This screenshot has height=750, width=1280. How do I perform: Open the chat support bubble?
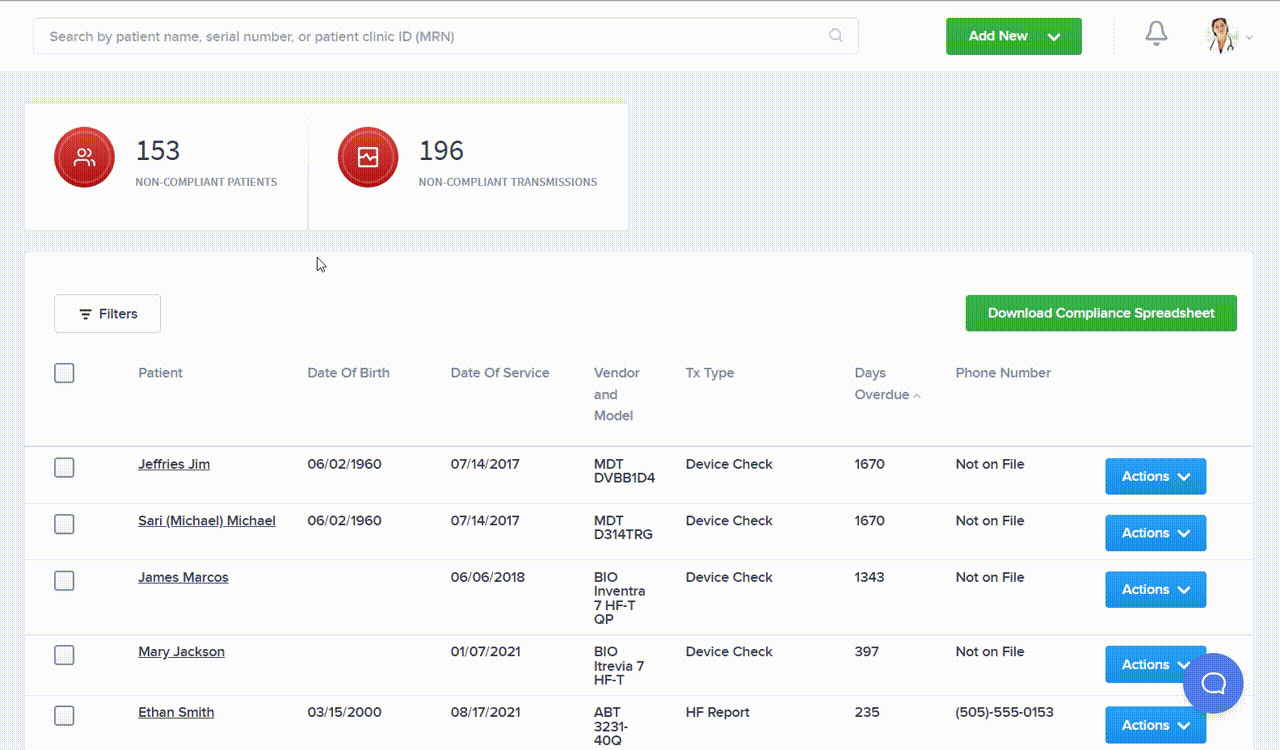(1214, 683)
